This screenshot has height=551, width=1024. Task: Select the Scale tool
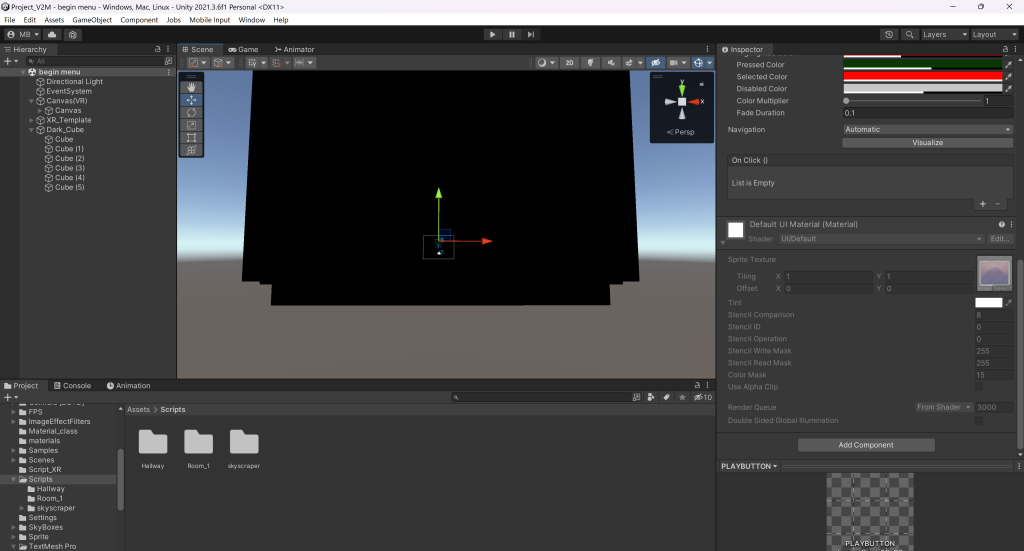[191, 125]
